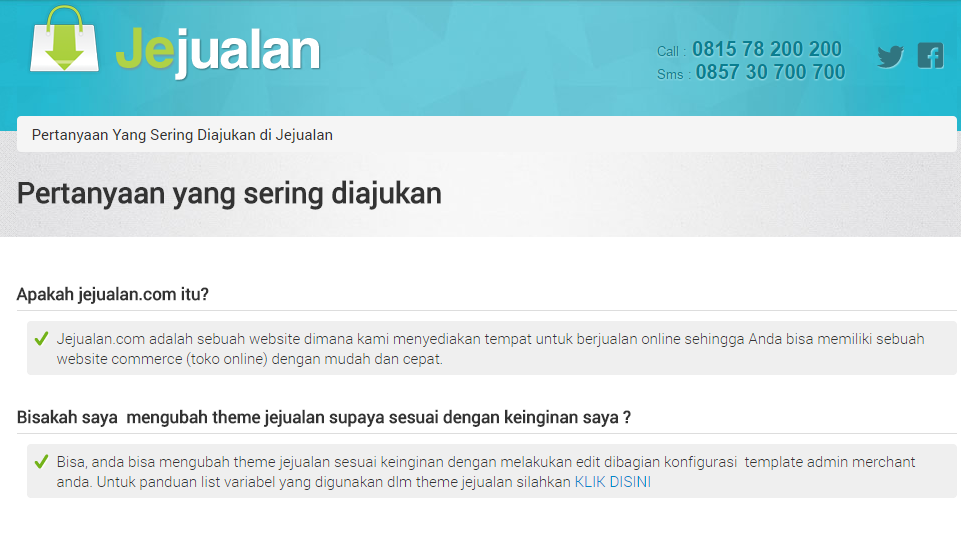Screen dimensions: 961x540
Task: Click the page heading Pertanyaan yang sering diajukan
Action: click(x=229, y=193)
